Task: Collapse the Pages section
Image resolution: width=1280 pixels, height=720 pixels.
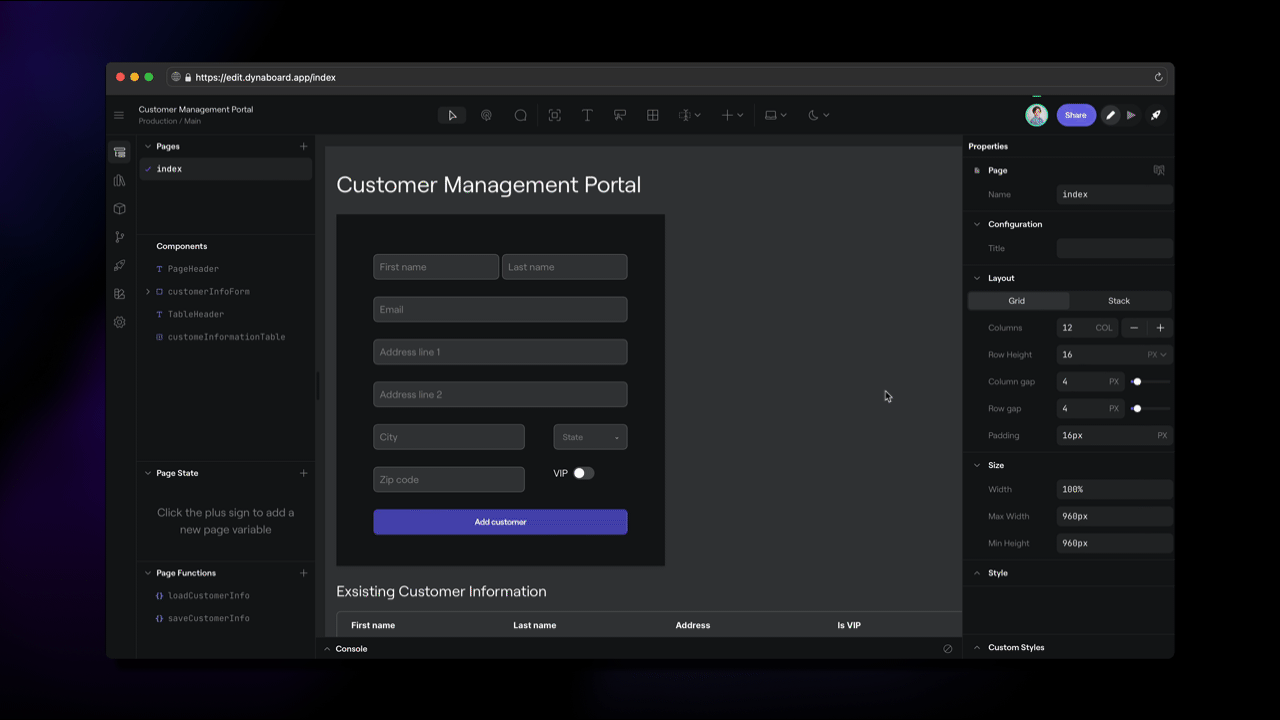Action: click(x=147, y=146)
